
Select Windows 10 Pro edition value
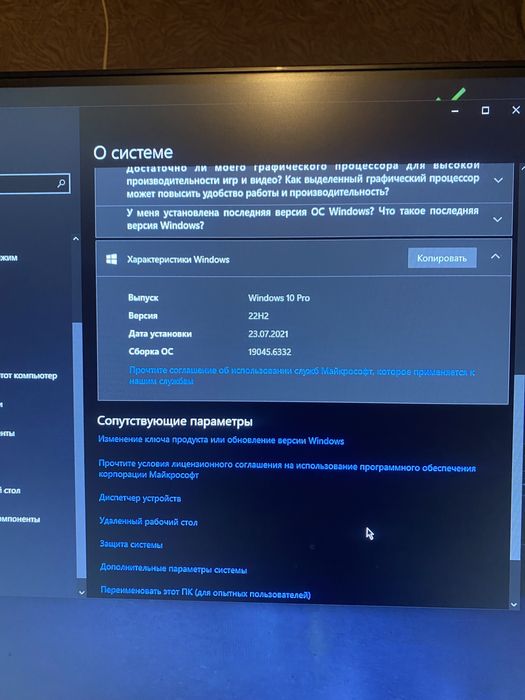[279, 298]
